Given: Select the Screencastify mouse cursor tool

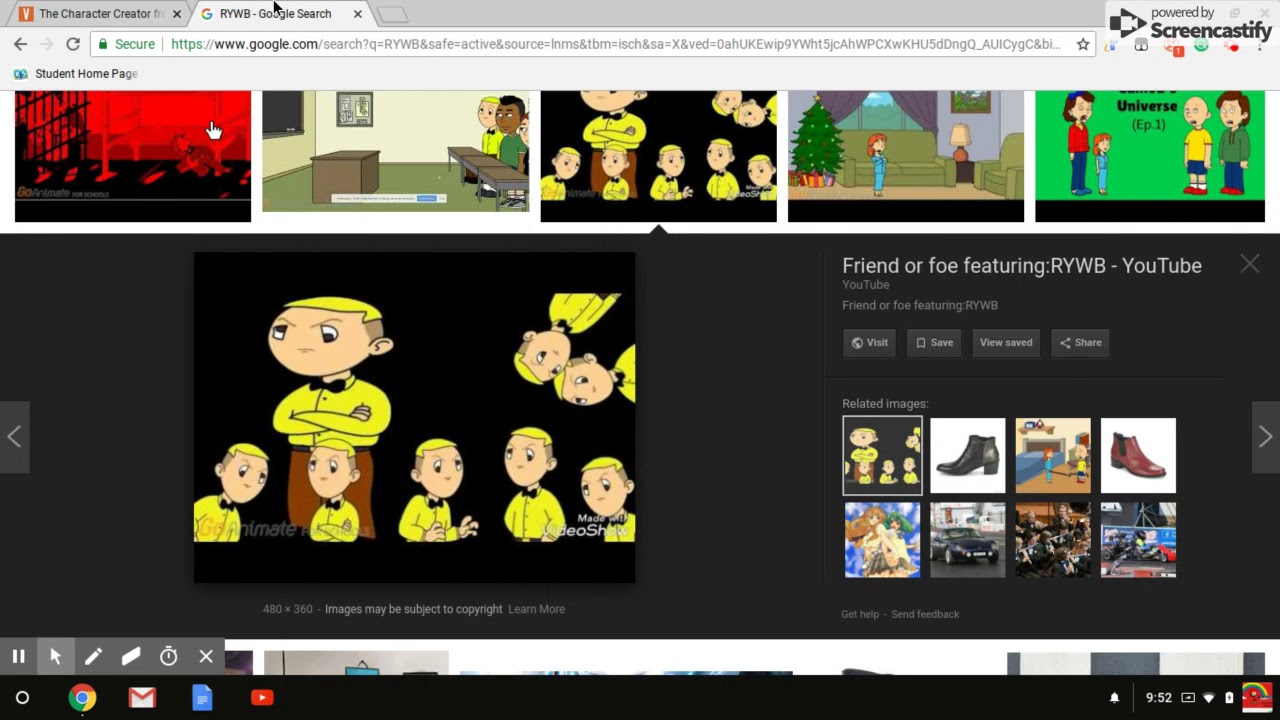Looking at the screenshot, I should pyautogui.click(x=56, y=657).
